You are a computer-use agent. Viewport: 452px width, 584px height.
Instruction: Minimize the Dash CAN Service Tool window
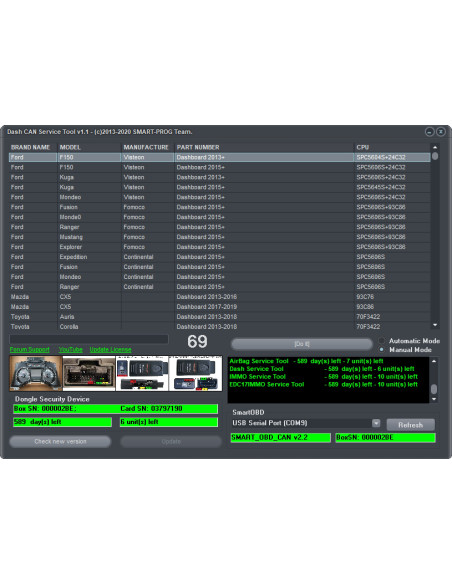click(429, 131)
